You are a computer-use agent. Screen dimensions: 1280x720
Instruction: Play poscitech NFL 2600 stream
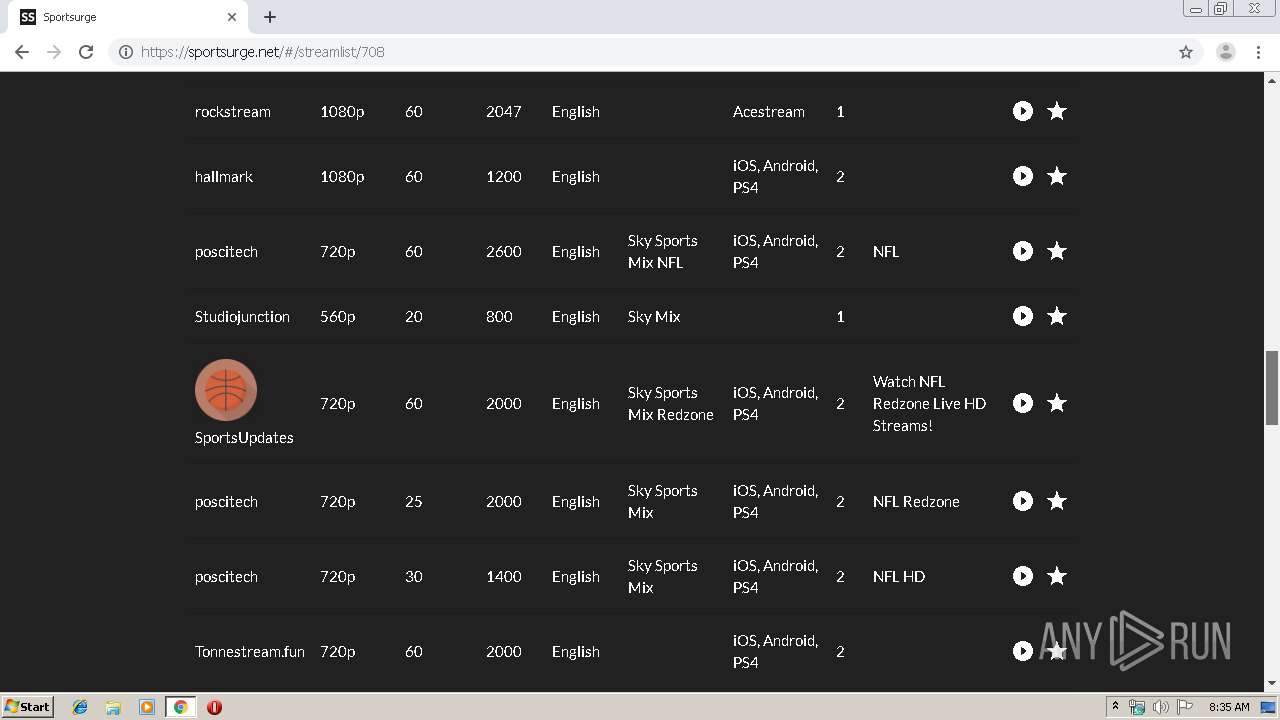tap(1022, 251)
